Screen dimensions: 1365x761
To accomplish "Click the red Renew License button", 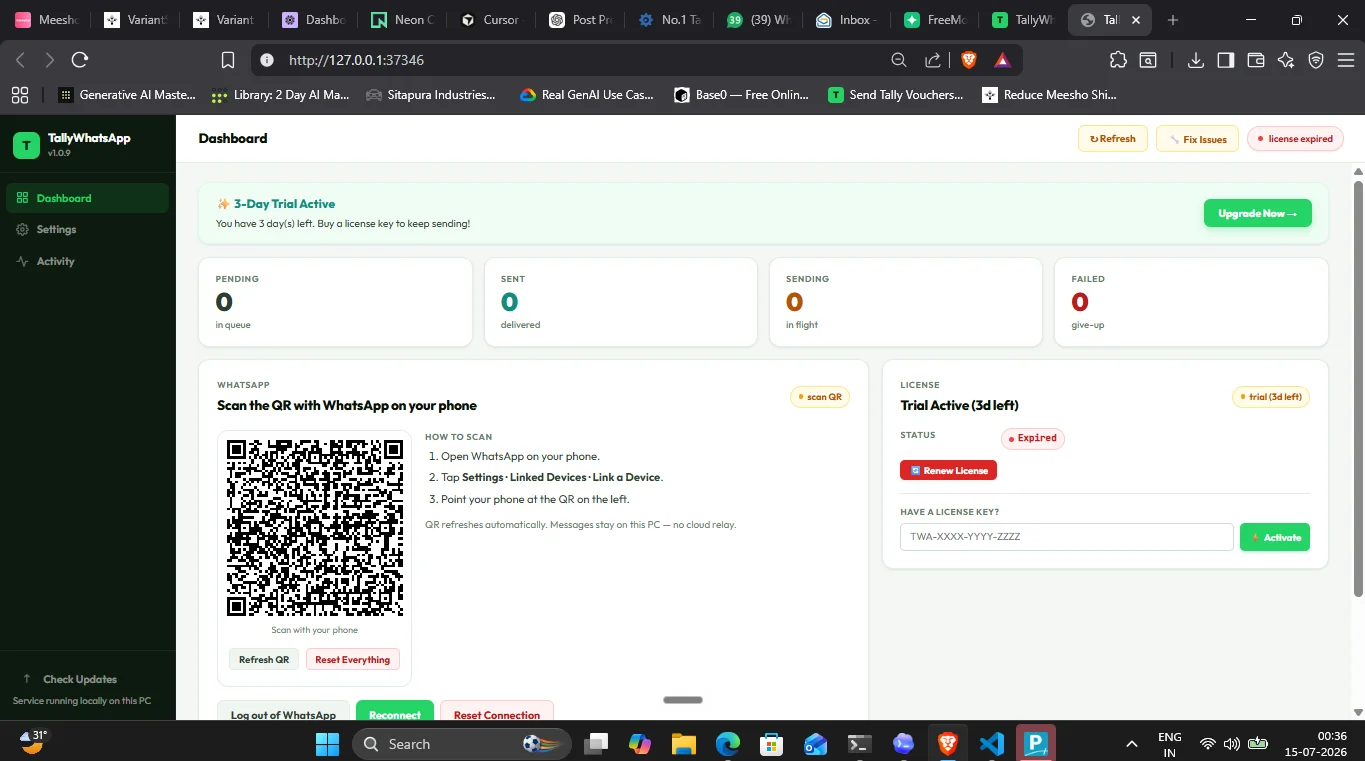I will pos(948,470).
